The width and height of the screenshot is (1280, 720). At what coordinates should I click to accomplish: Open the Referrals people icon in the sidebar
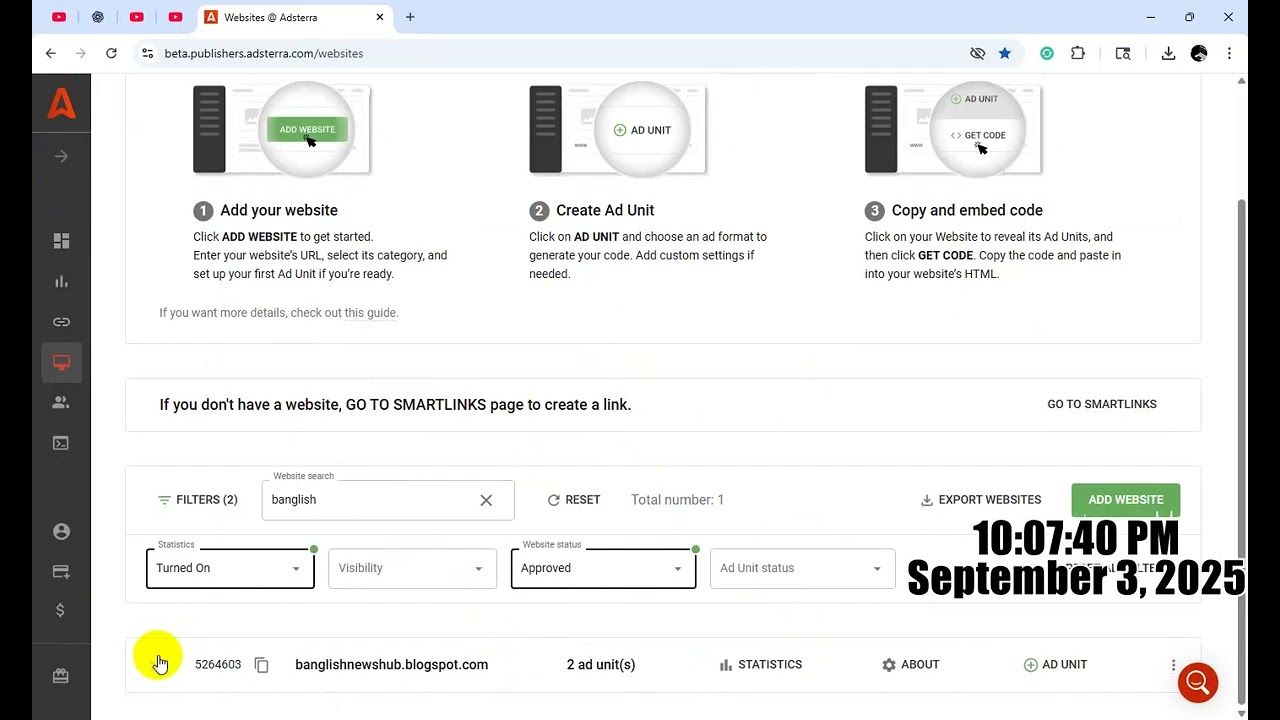tap(61, 402)
